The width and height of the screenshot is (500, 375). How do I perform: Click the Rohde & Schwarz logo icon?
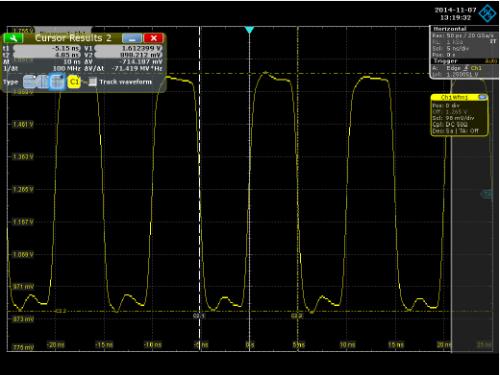tap(488, 13)
